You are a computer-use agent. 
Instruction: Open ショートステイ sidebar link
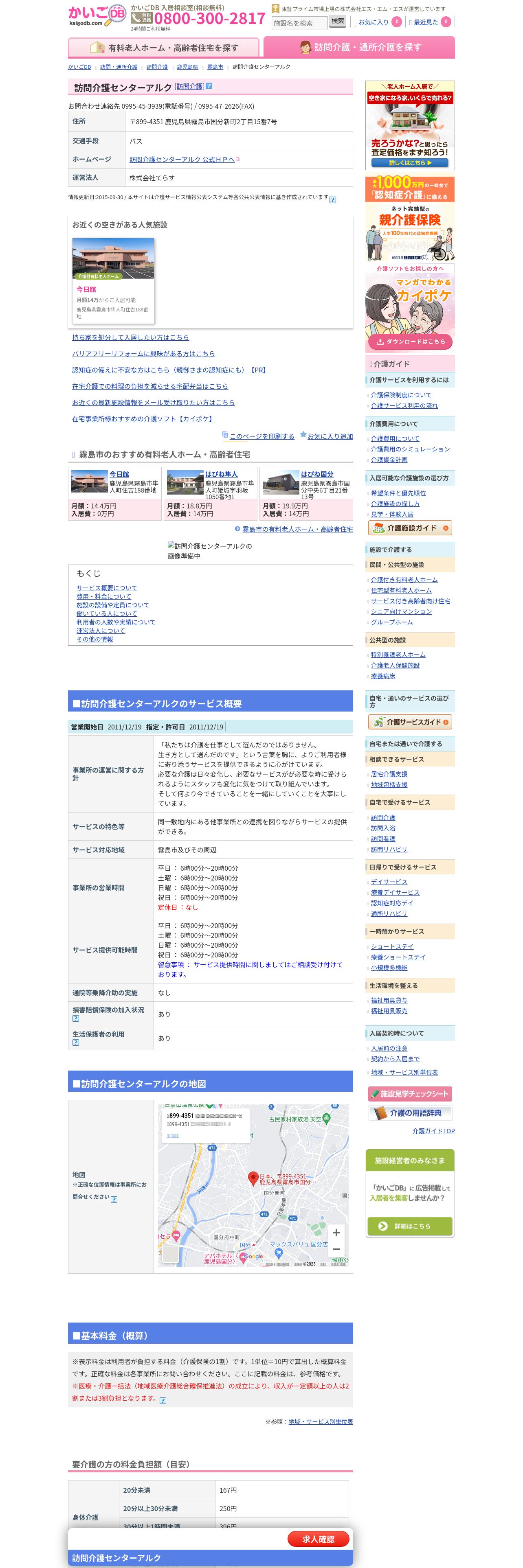(392, 946)
